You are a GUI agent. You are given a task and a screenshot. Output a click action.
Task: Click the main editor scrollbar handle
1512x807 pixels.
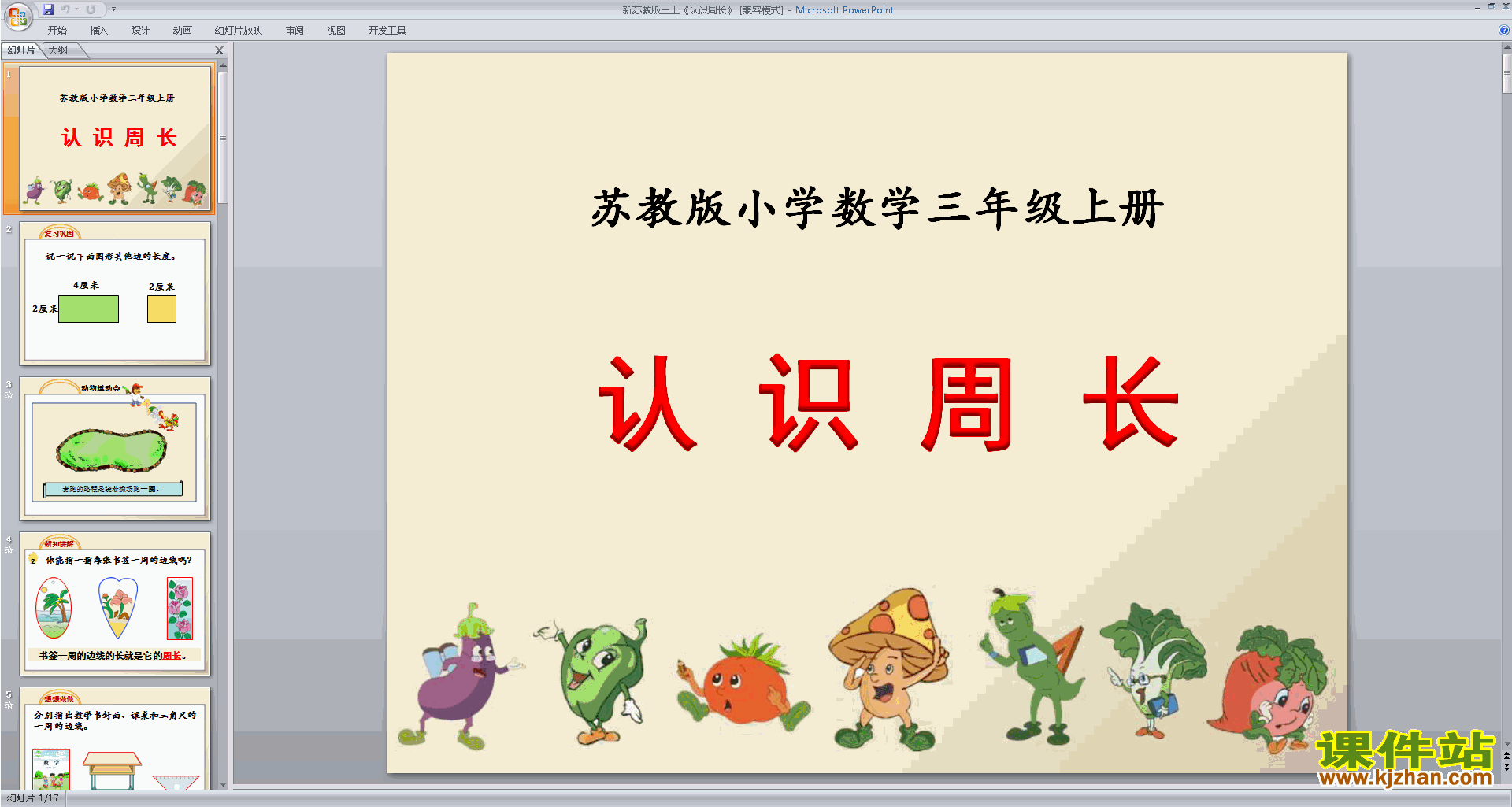(x=1506, y=73)
